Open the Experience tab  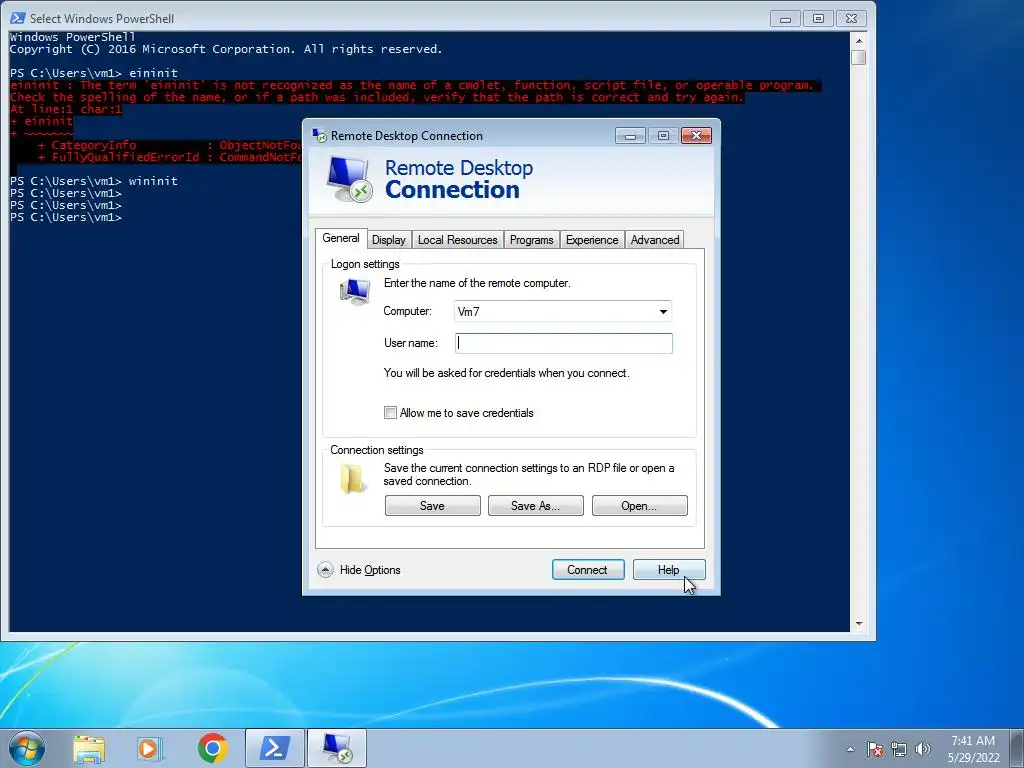coord(592,240)
